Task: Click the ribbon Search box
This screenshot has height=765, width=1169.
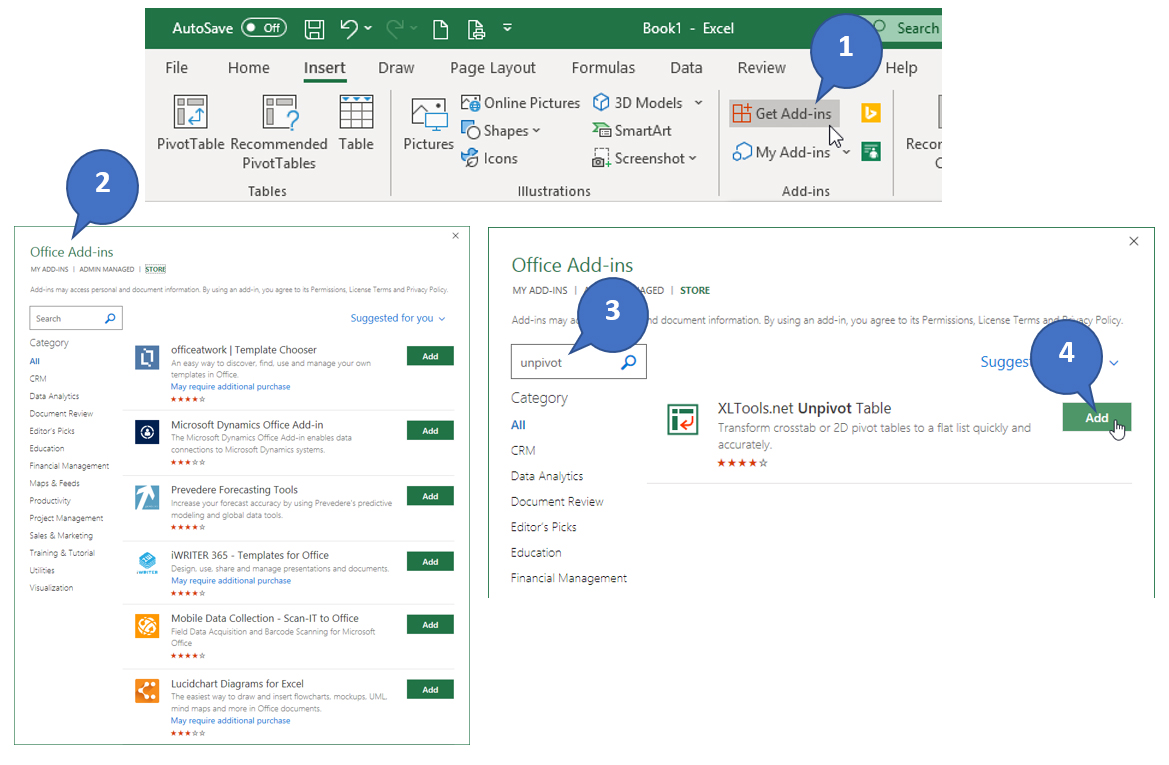Action: pos(906,28)
